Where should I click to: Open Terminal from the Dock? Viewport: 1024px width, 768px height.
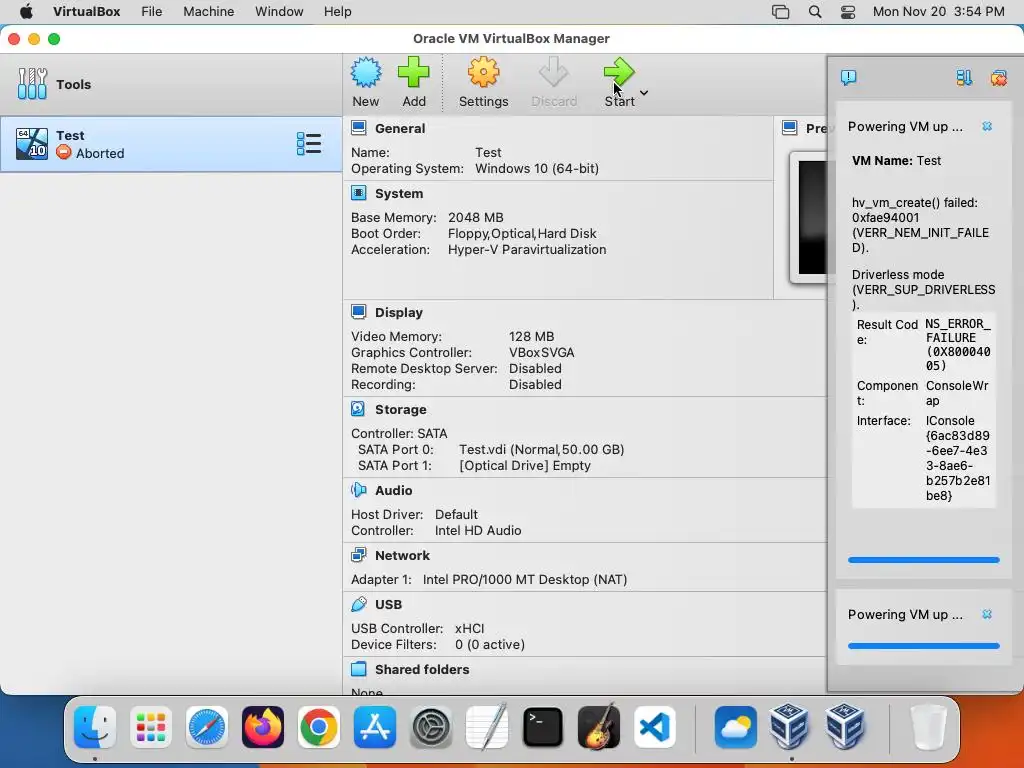[x=543, y=727]
